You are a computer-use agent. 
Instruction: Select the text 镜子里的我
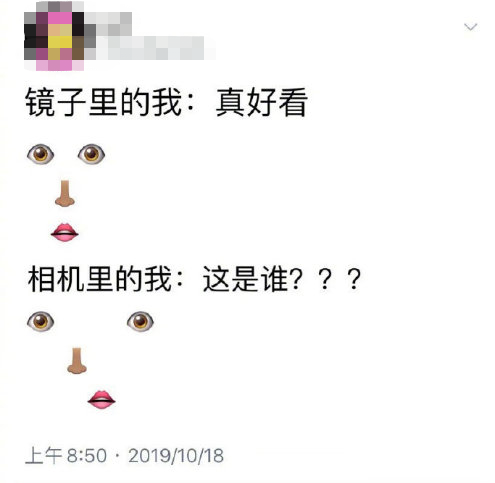[104, 102]
